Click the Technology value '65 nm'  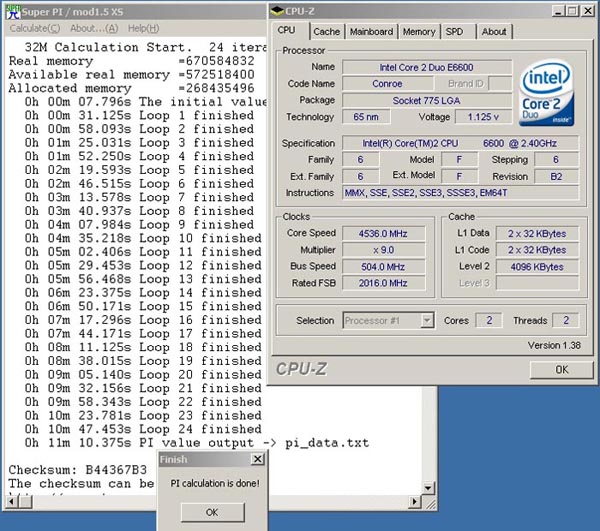[366, 117]
